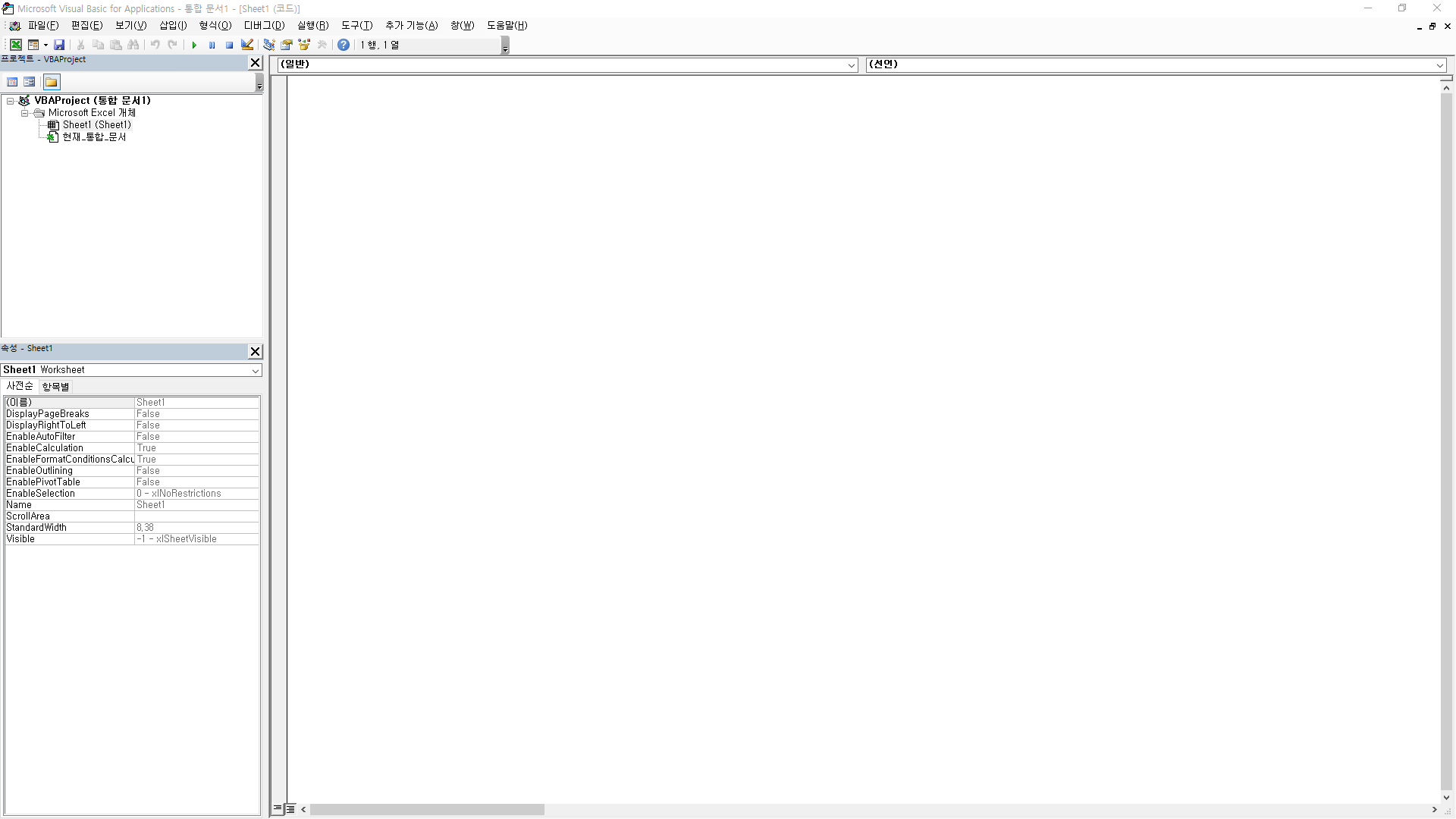Open the (일반) object dropdown
Image resolution: width=1456 pixels, height=819 pixels.
(851, 65)
